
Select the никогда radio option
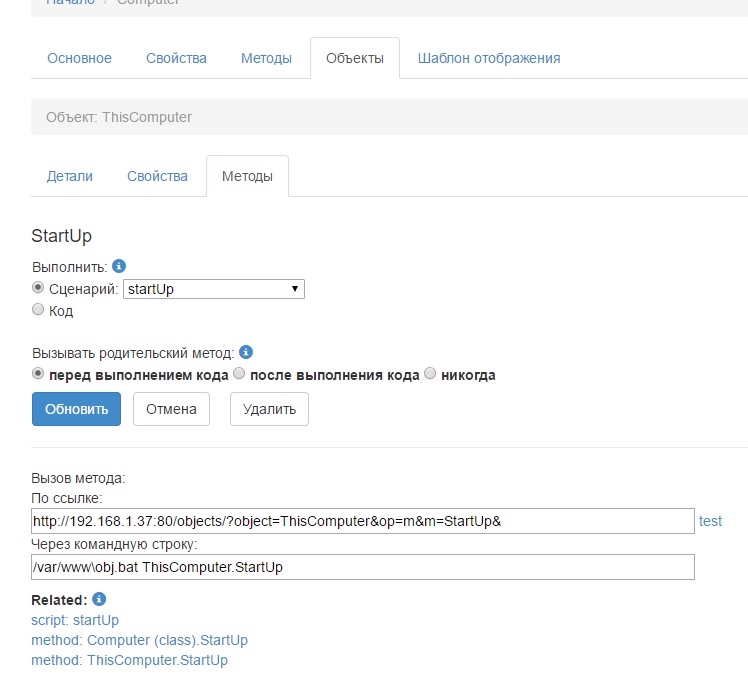[x=430, y=374]
